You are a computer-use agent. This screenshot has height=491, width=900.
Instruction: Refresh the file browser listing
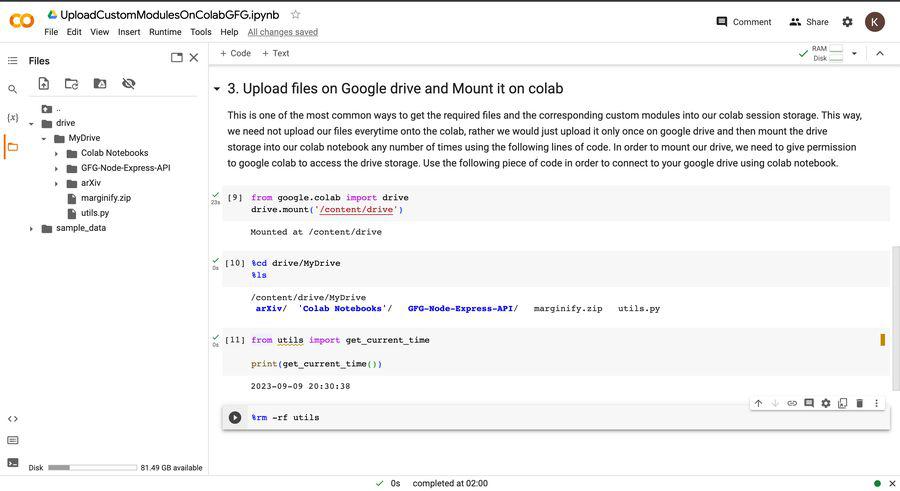(72, 84)
